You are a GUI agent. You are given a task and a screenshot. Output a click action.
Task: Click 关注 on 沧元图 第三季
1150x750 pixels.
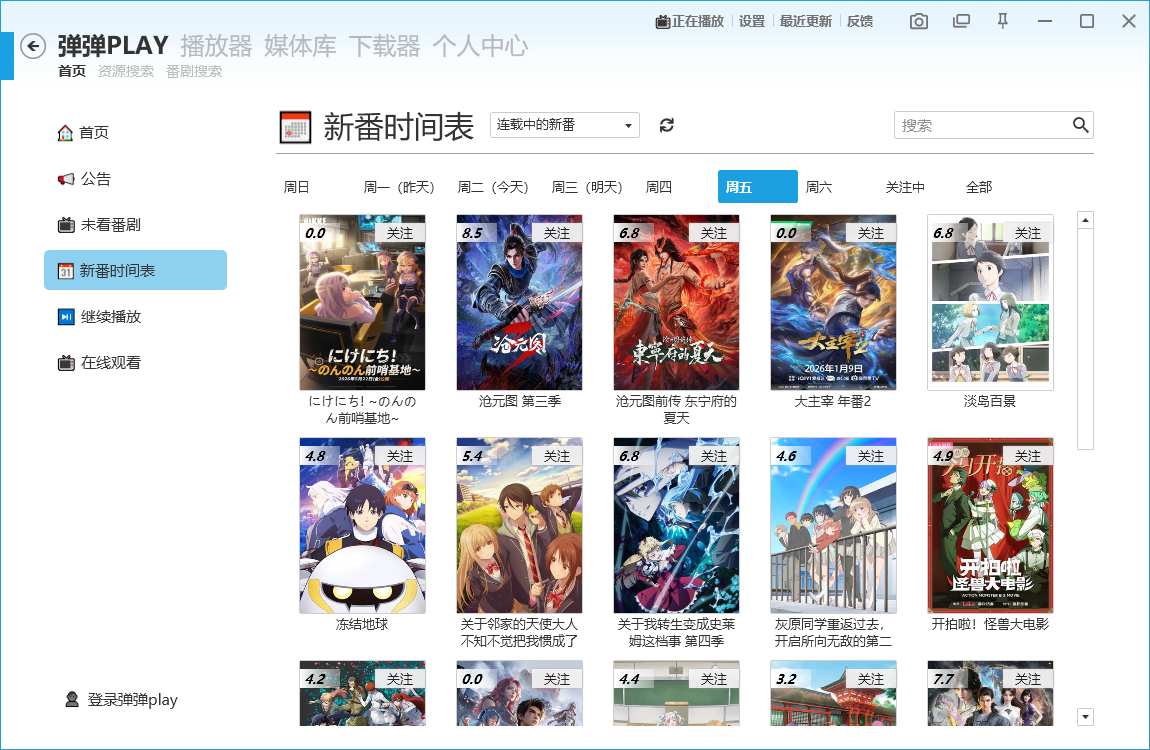point(557,233)
